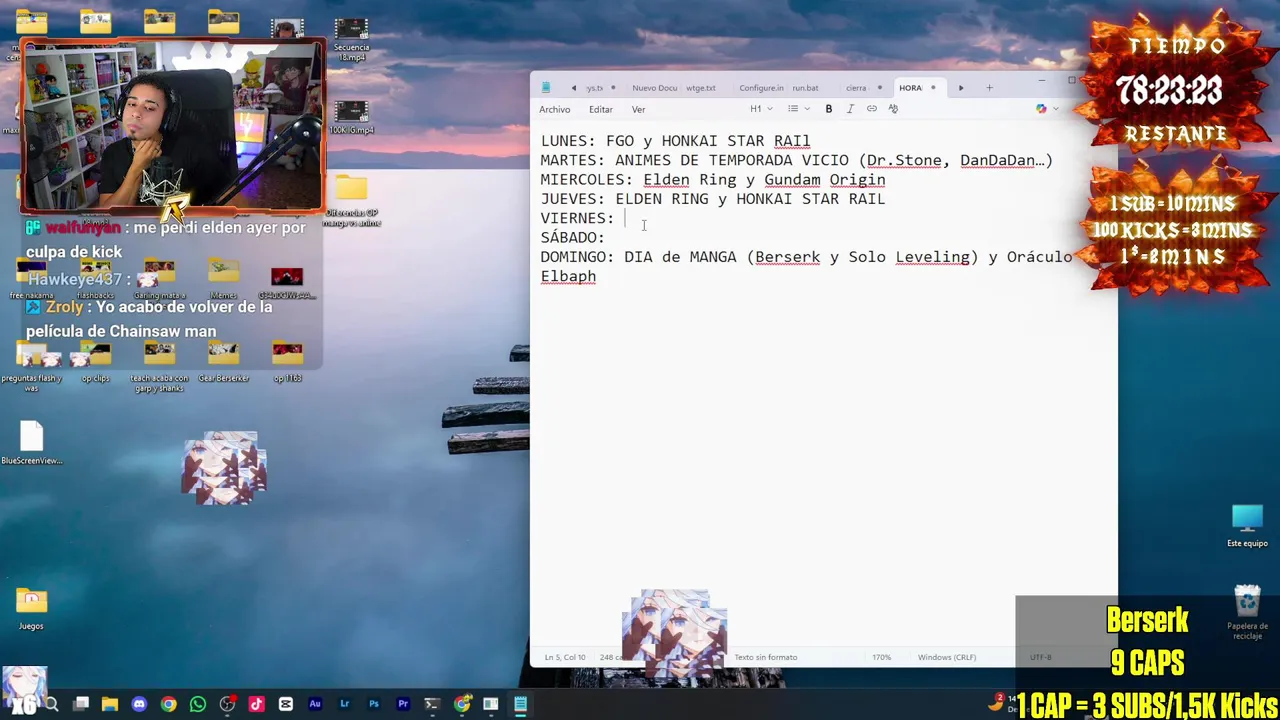Insert a link via the toolbar
The image size is (1280, 720).
pyautogui.click(x=872, y=109)
